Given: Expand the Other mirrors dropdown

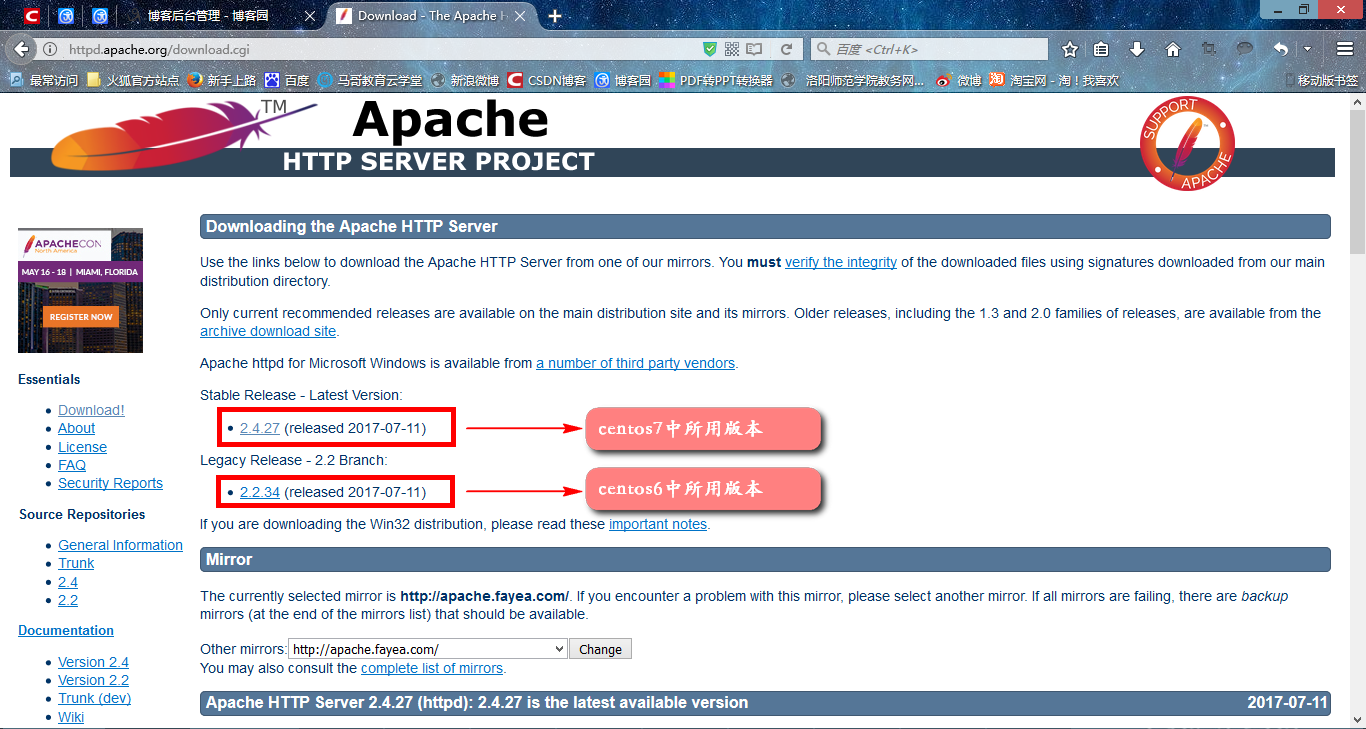Looking at the screenshot, I should tap(428, 649).
